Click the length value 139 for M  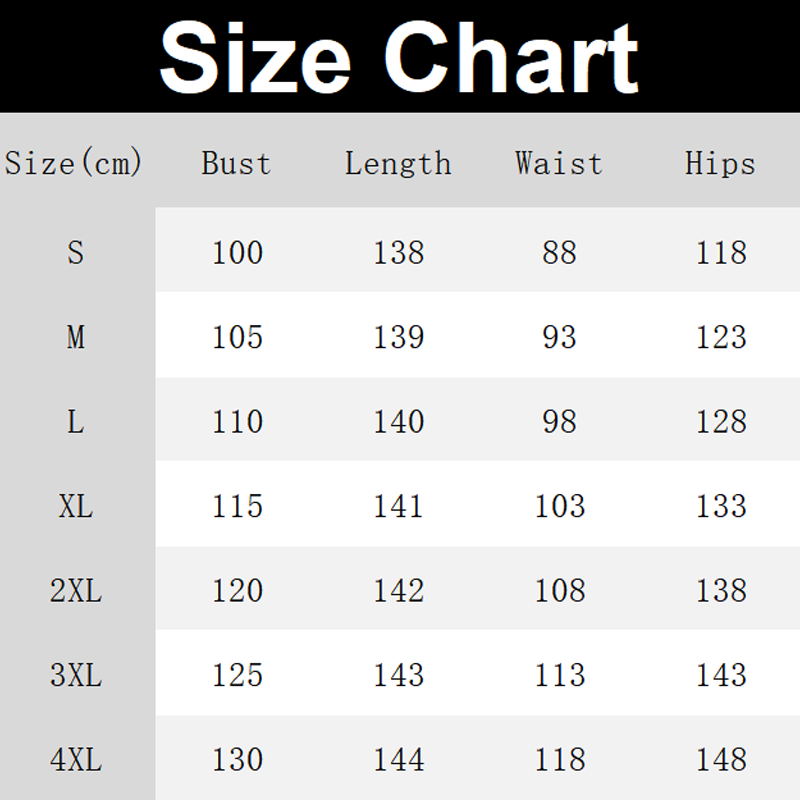click(399, 337)
